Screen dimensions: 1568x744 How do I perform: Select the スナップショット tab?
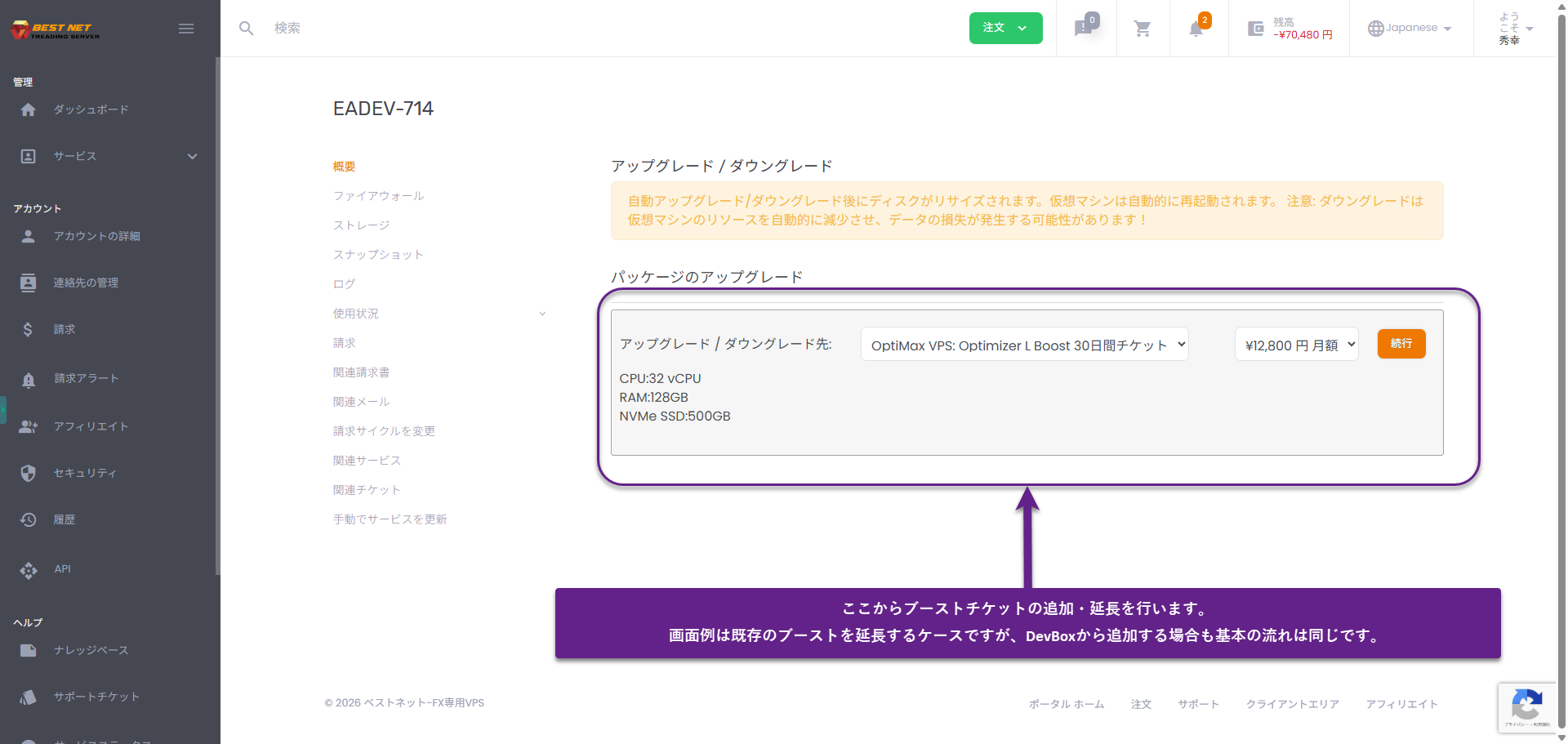tap(378, 255)
